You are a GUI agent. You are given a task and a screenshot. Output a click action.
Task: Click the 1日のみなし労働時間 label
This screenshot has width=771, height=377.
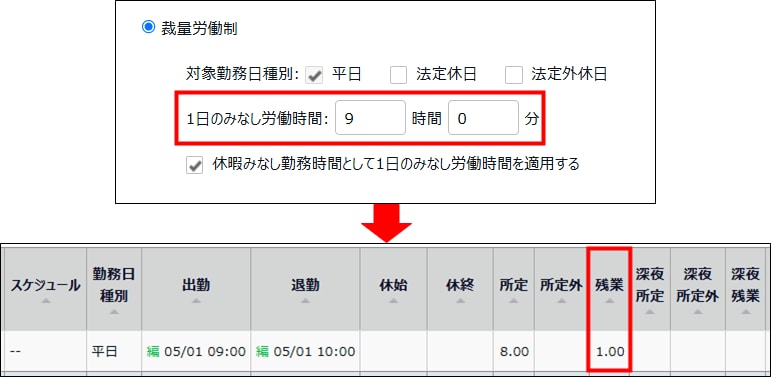point(257,119)
